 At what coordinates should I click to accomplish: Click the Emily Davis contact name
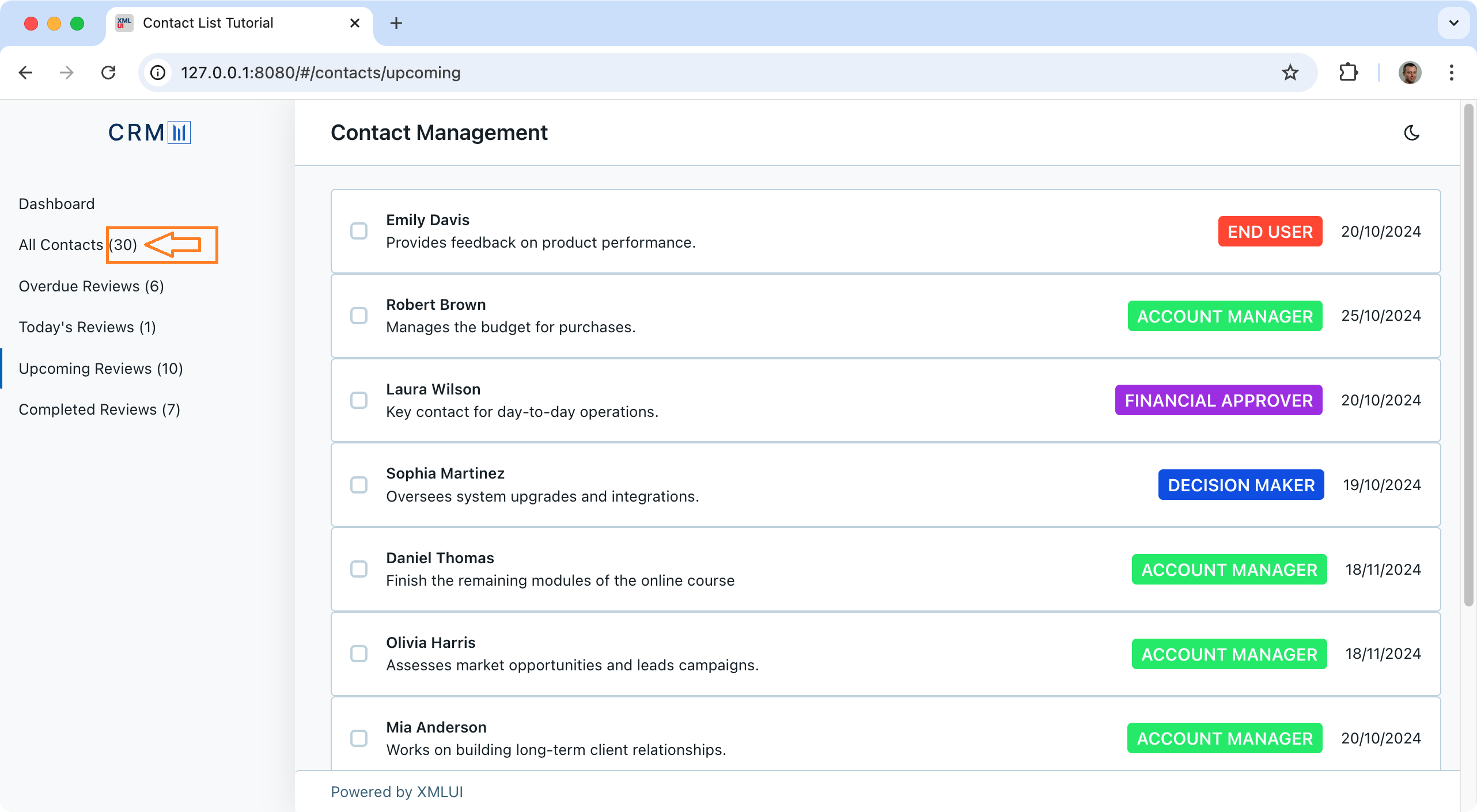point(427,220)
